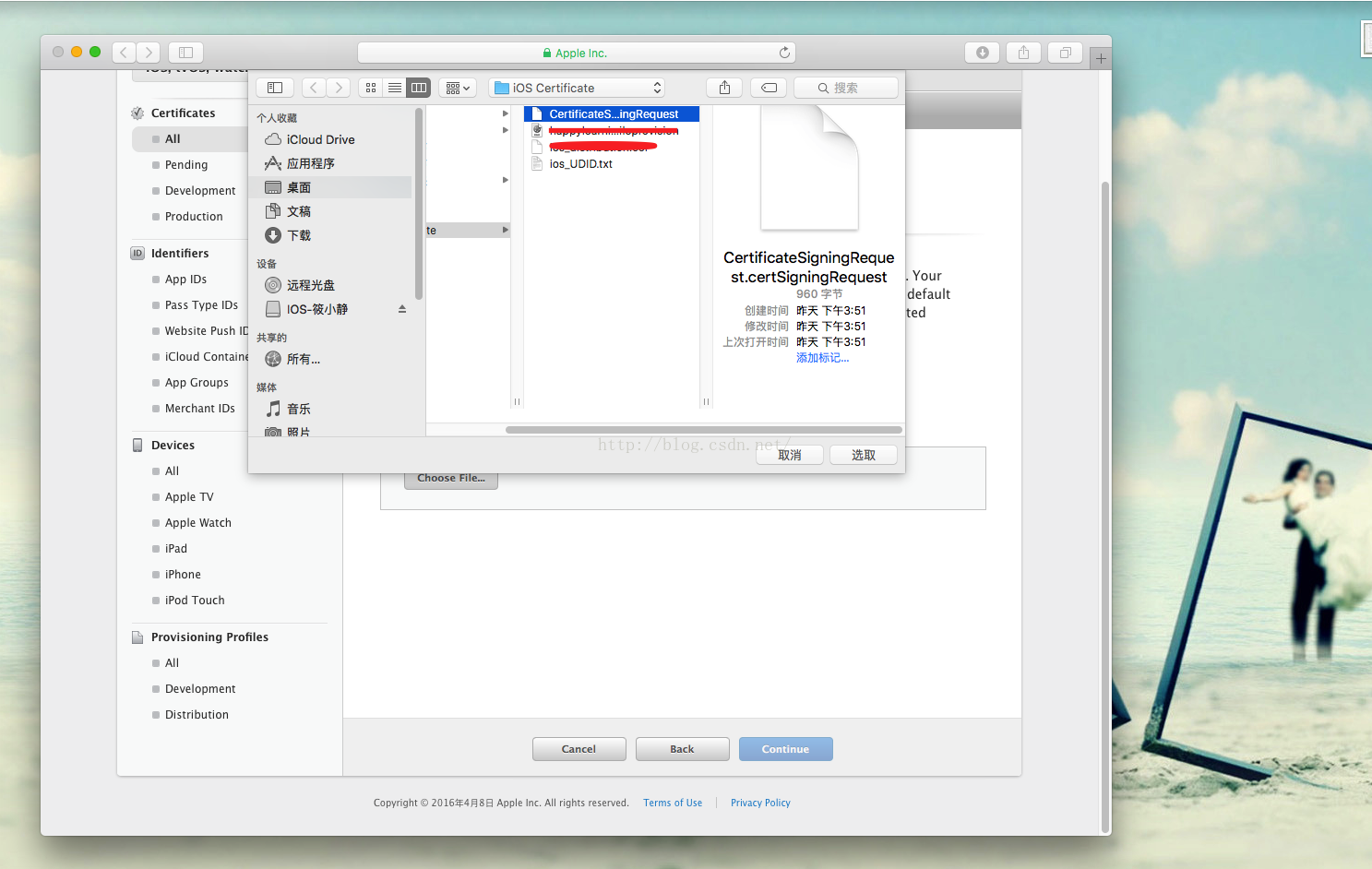
Task: Select All under Certificates
Action: click(173, 139)
